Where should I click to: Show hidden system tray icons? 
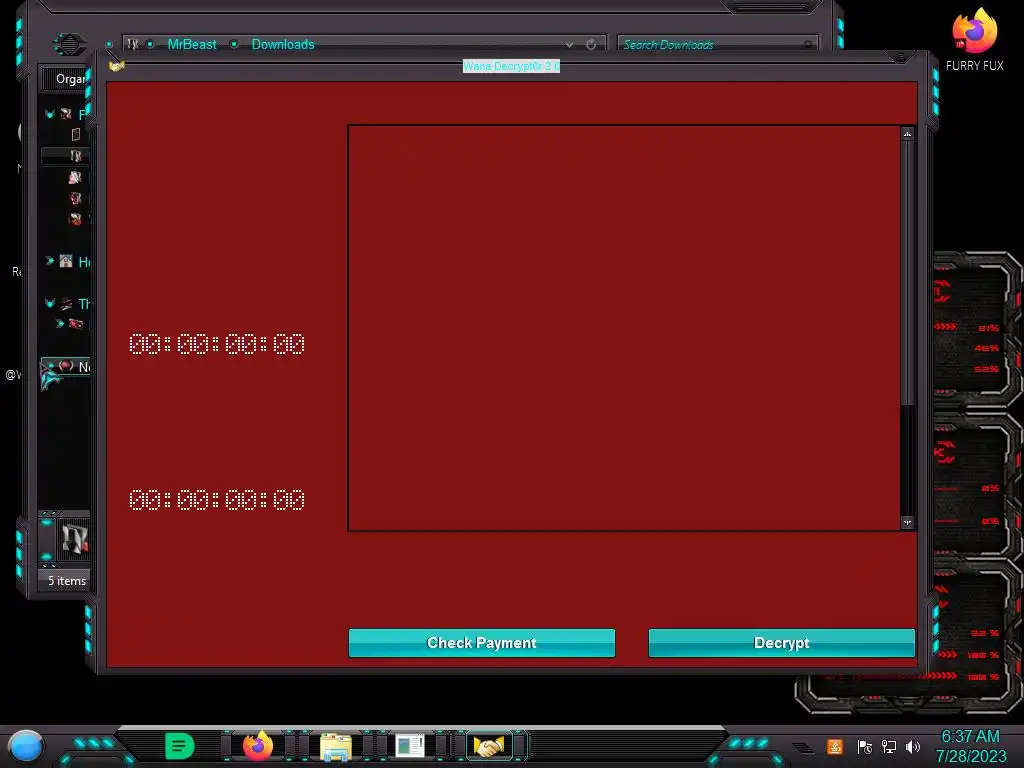click(x=803, y=747)
